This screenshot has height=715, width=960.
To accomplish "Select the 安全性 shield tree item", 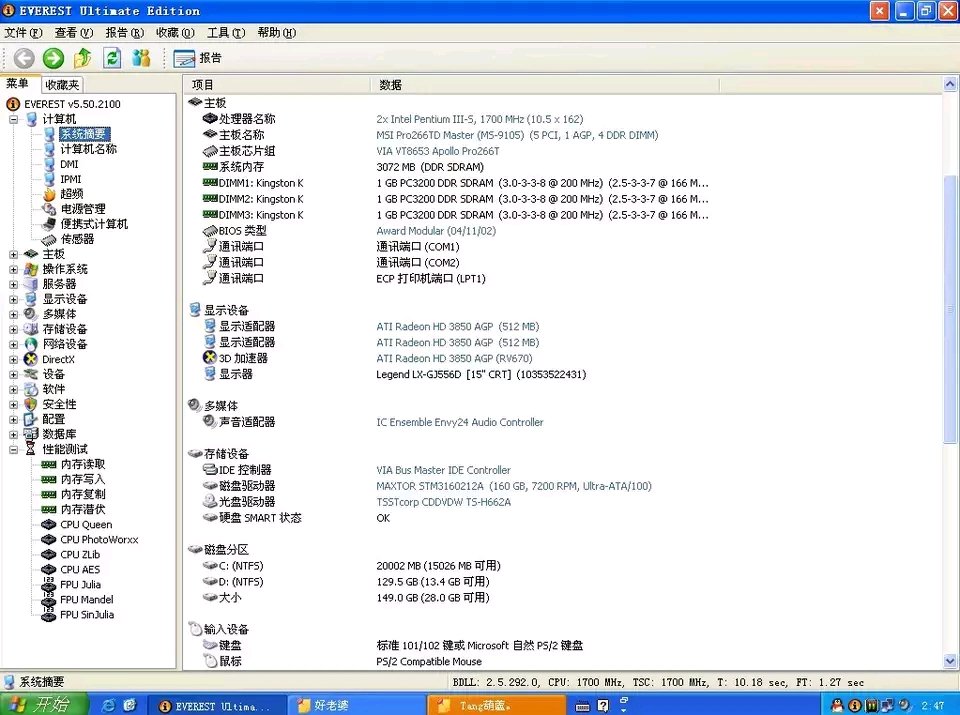I will [x=59, y=404].
